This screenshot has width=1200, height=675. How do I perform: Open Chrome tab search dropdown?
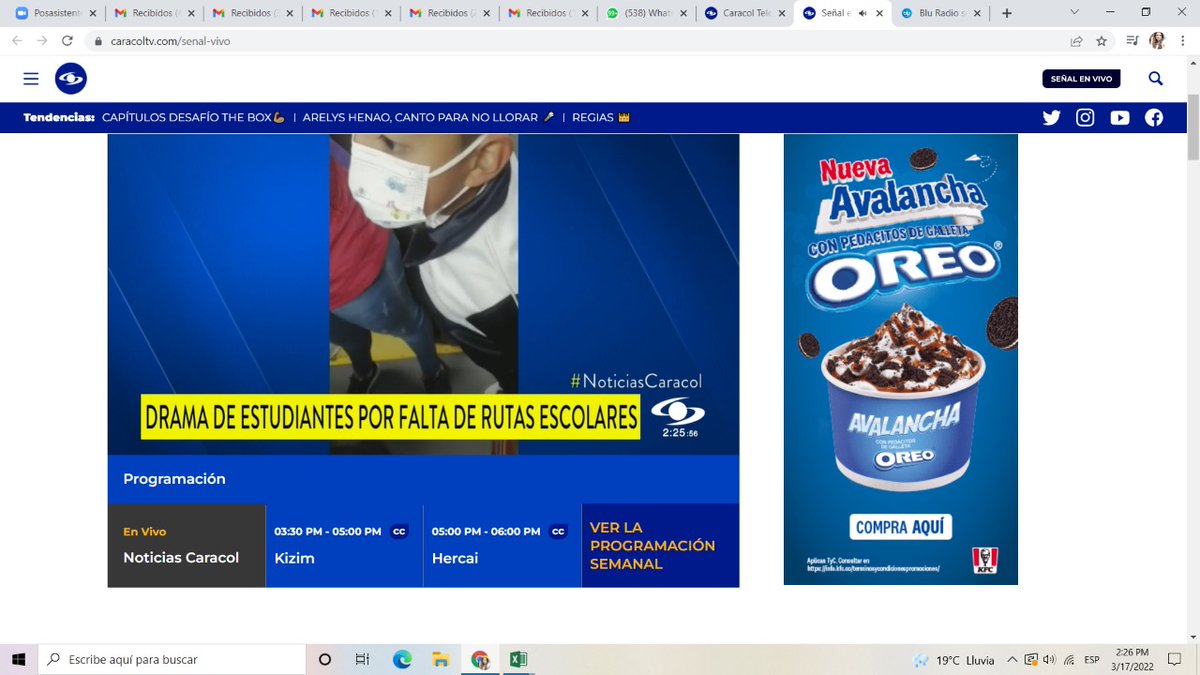[x=1074, y=12]
